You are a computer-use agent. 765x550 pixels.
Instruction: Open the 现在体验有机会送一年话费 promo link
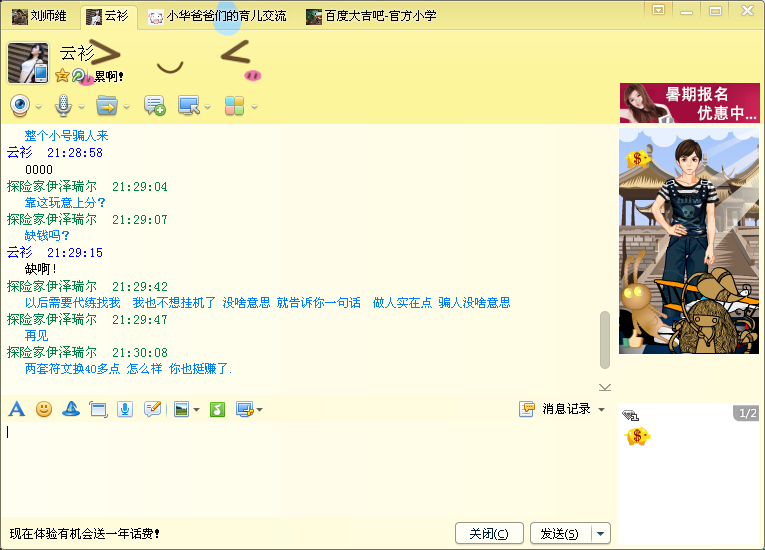point(84,534)
